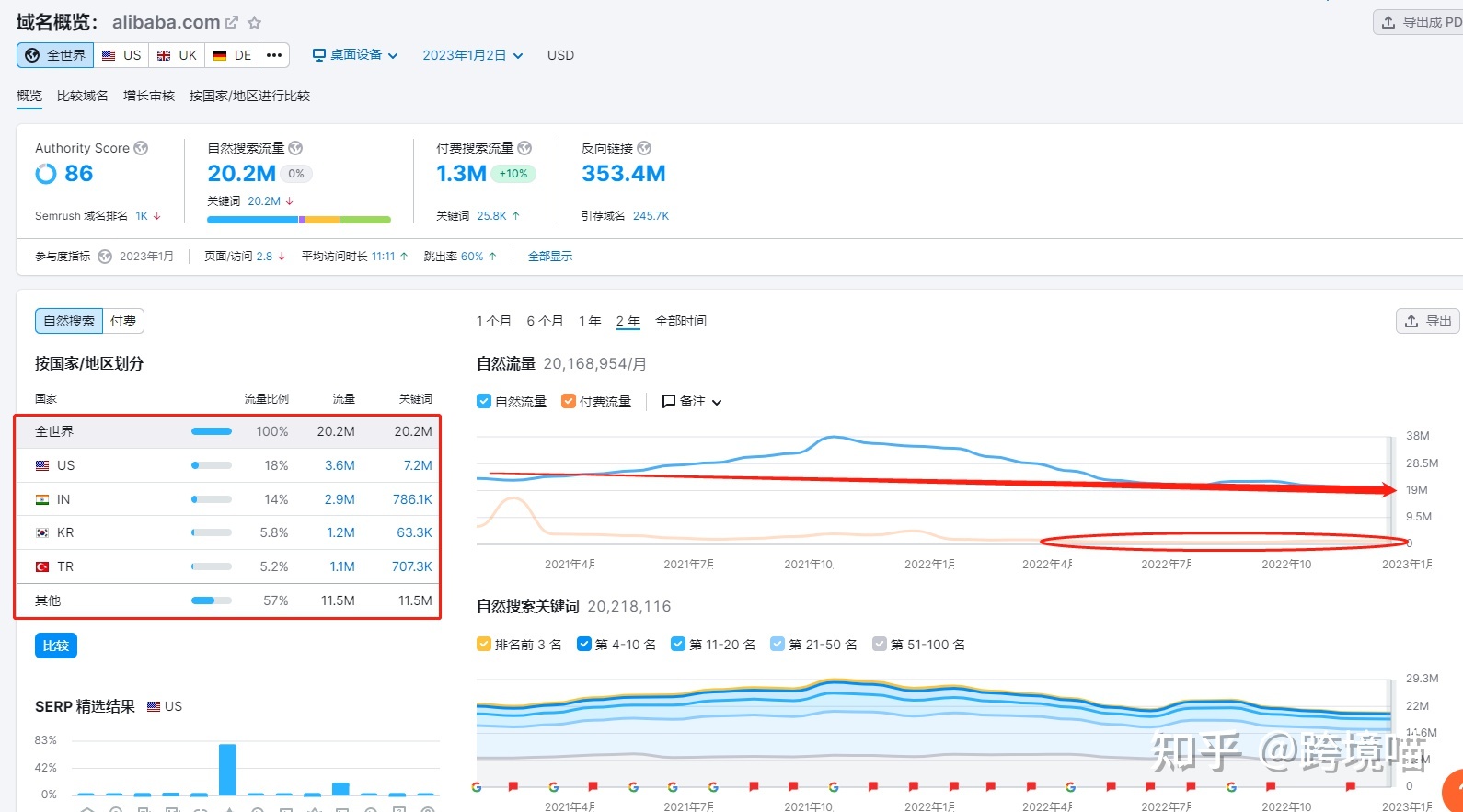The image size is (1463, 812).
Task: Select the 1 个月 time range
Action: [494, 321]
